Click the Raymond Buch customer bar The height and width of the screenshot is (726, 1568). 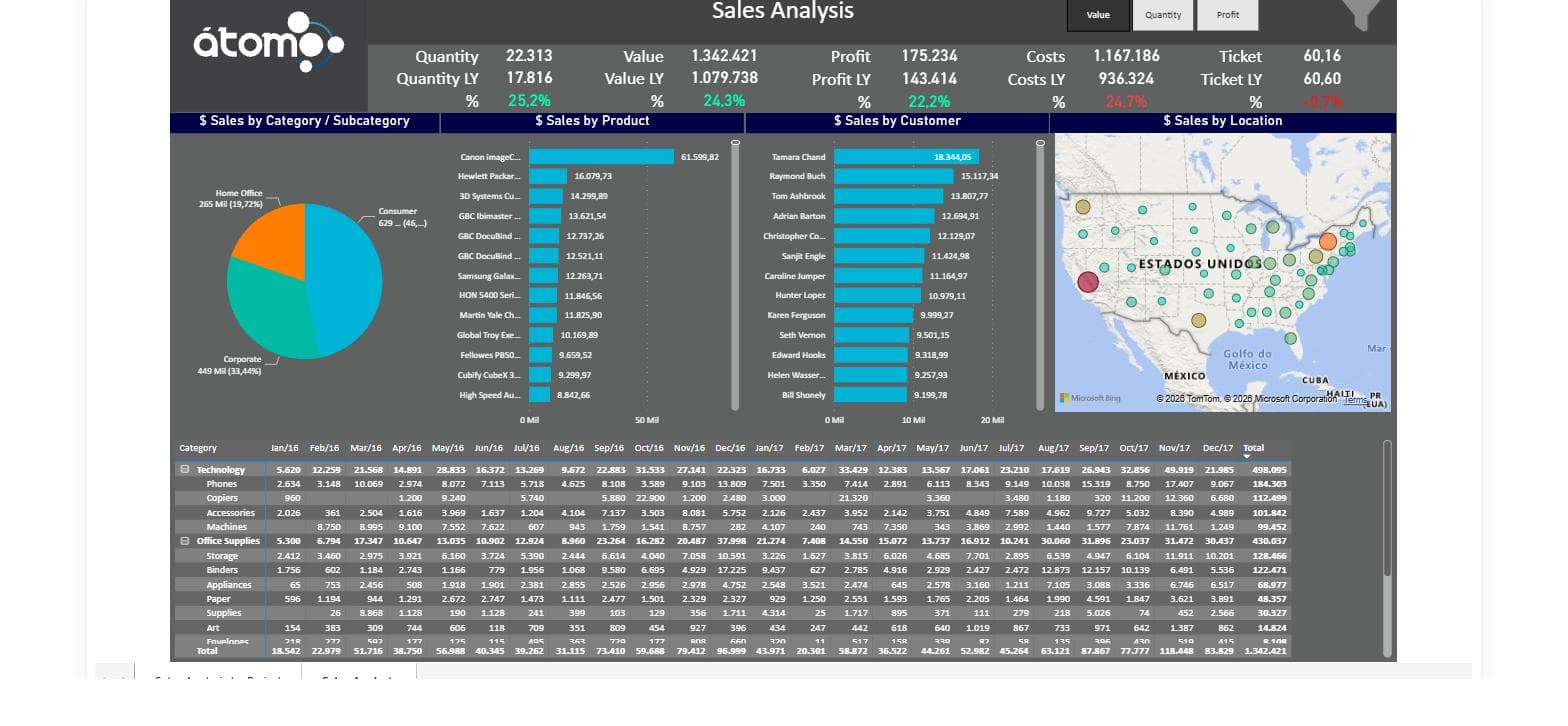[x=894, y=176]
